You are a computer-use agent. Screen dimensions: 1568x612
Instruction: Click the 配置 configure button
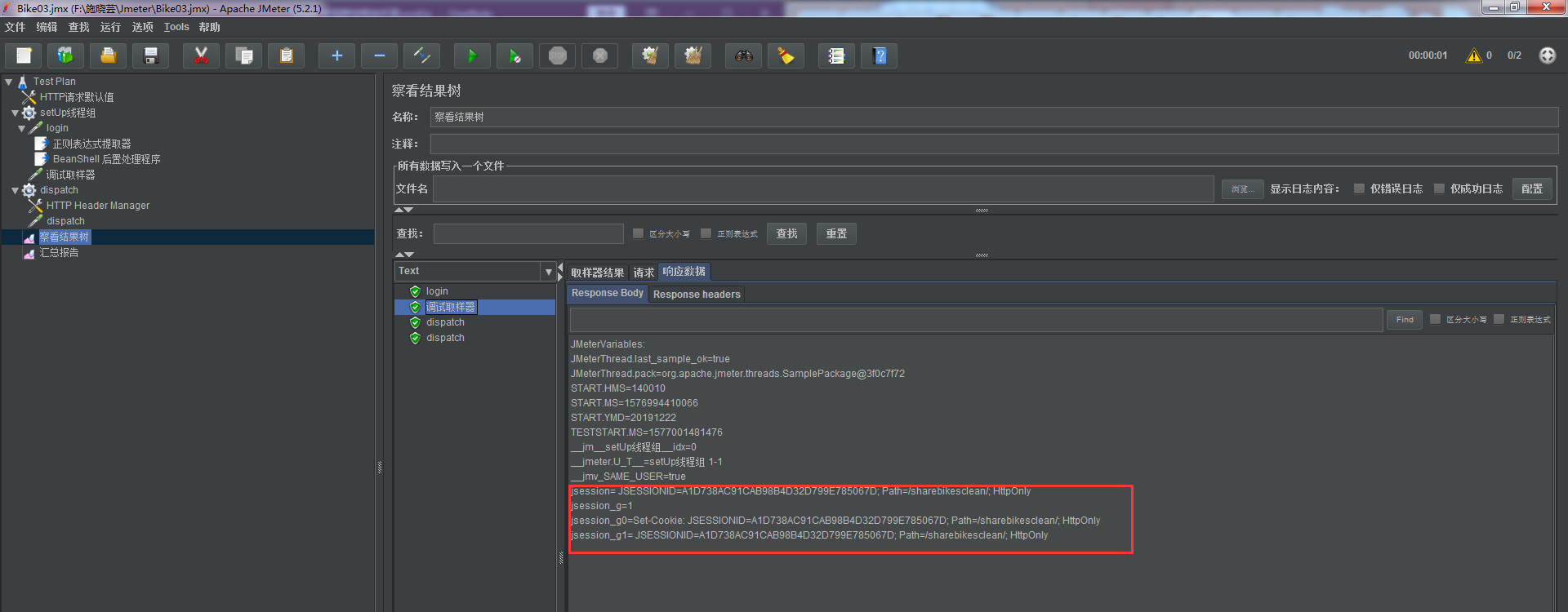click(x=1532, y=188)
